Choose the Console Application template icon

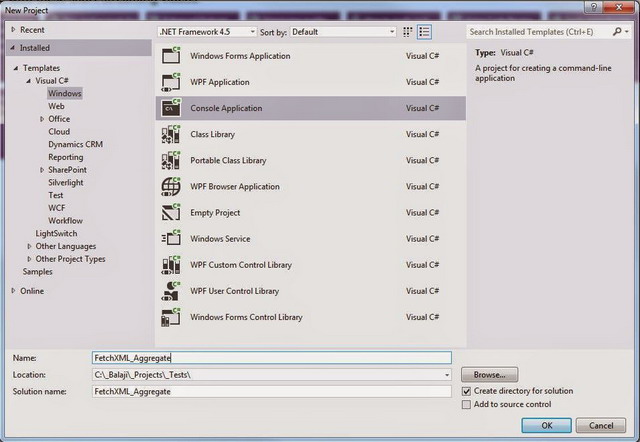click(x=171, y=108)
